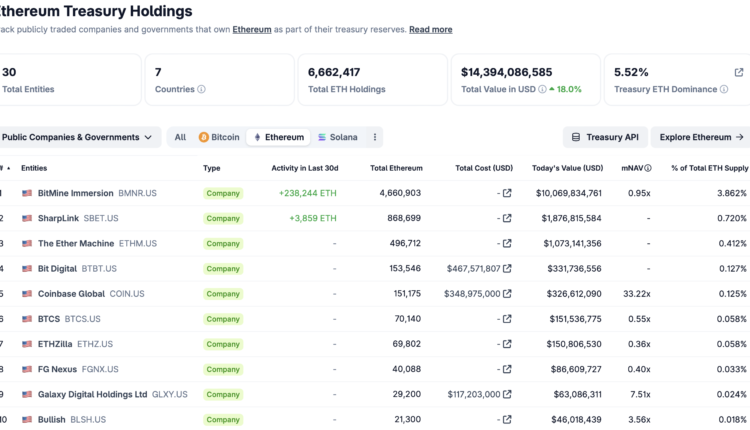Open the three-dot more coins menu
This screenshot has width=750, height=430.
pos(375,137)
